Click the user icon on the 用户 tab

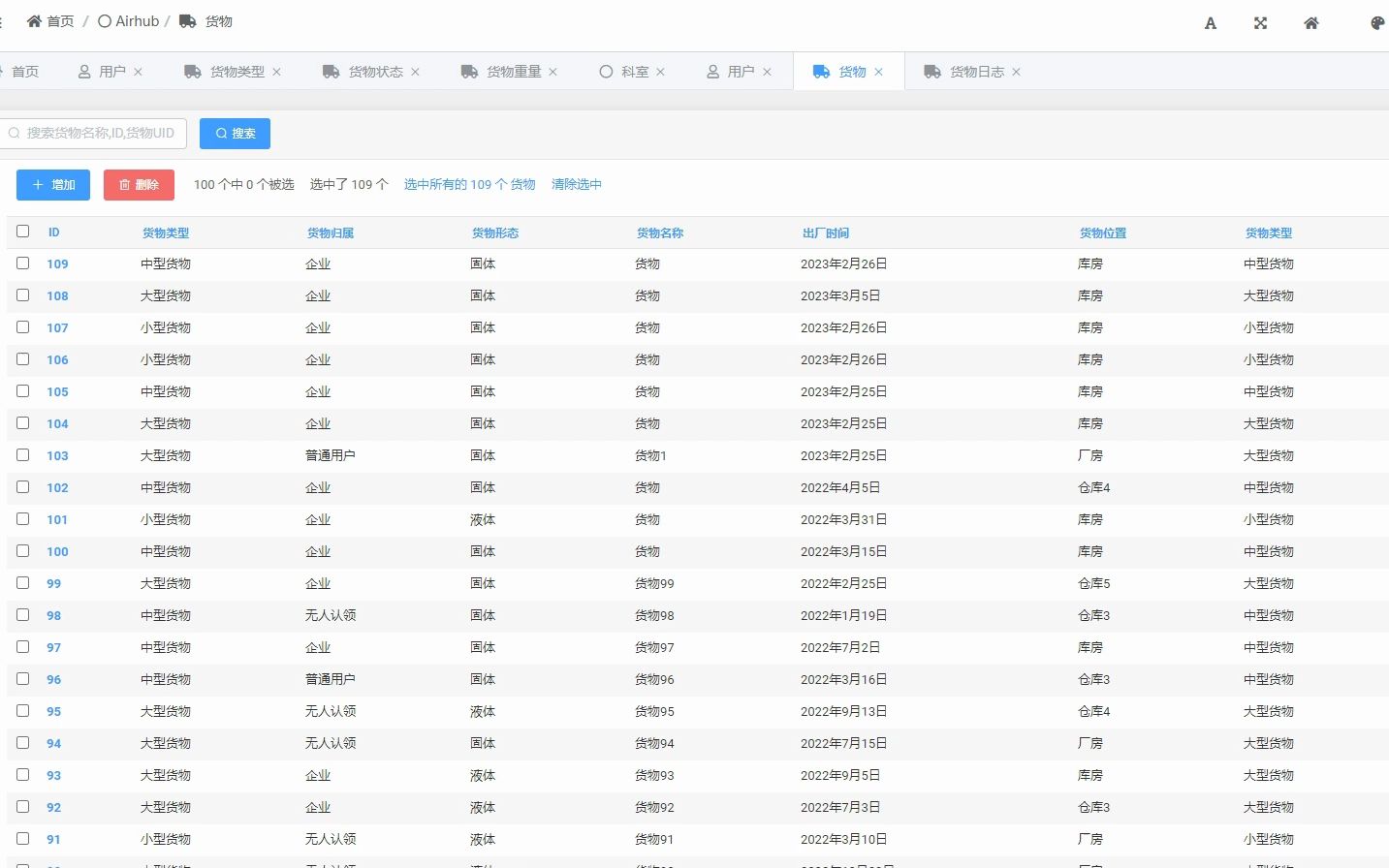click(85, 71)
